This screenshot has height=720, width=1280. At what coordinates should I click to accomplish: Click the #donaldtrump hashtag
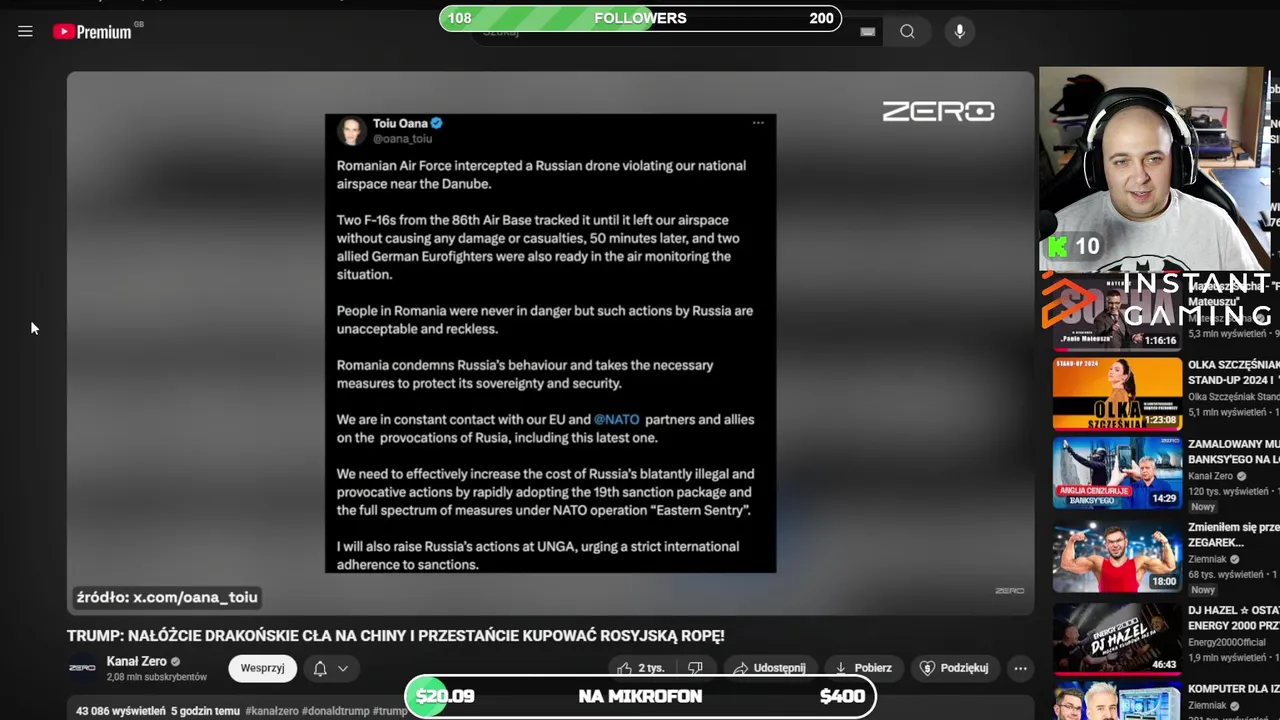[x=335, y=711]
